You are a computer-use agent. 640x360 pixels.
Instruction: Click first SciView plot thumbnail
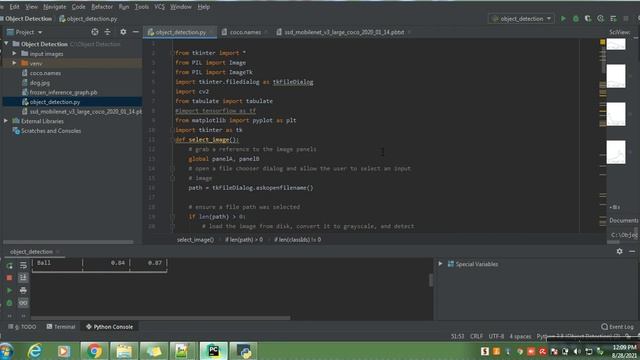click(x=616, y=44)
